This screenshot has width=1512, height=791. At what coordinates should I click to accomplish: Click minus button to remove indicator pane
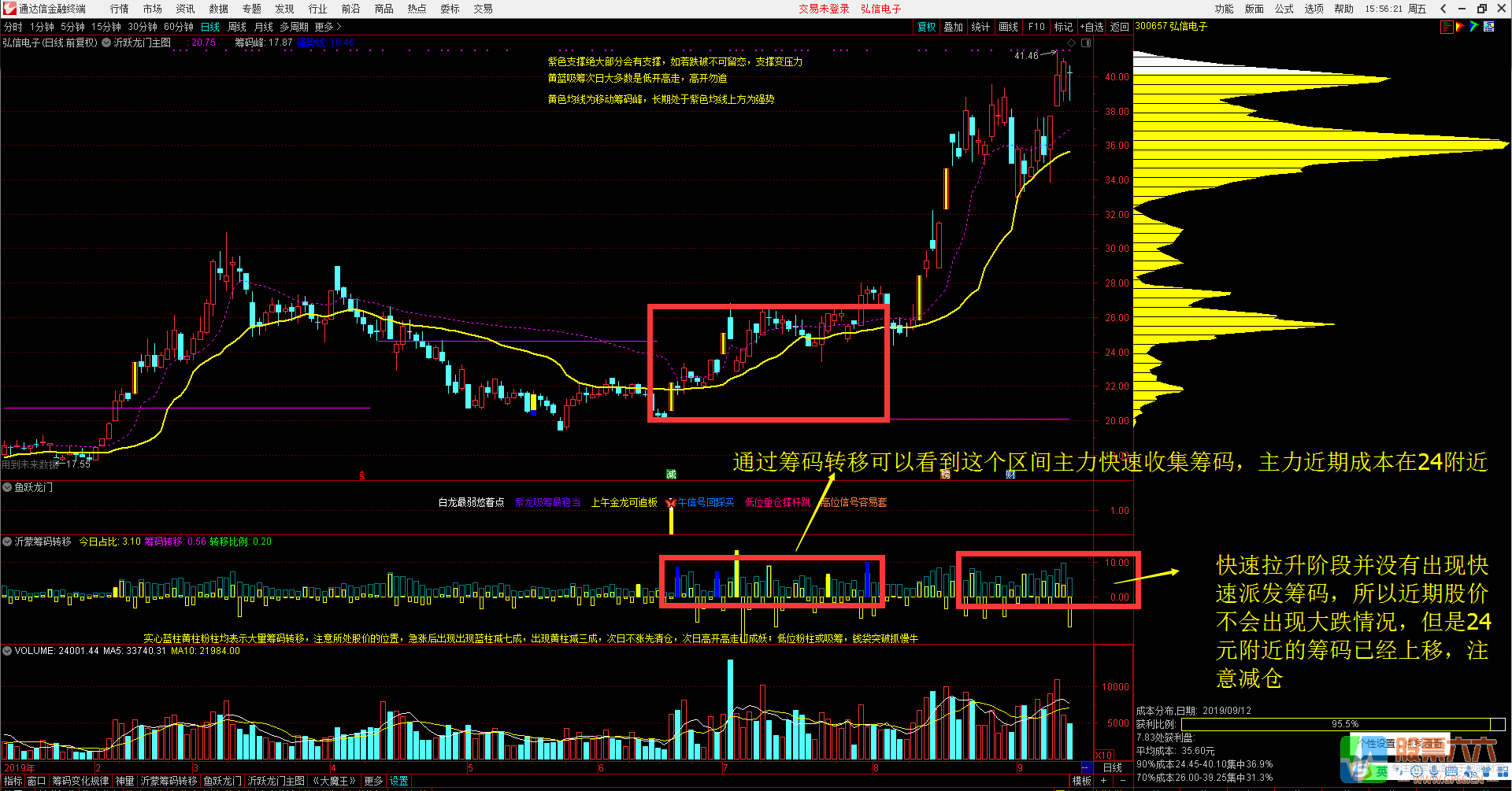coord(1122,781)
